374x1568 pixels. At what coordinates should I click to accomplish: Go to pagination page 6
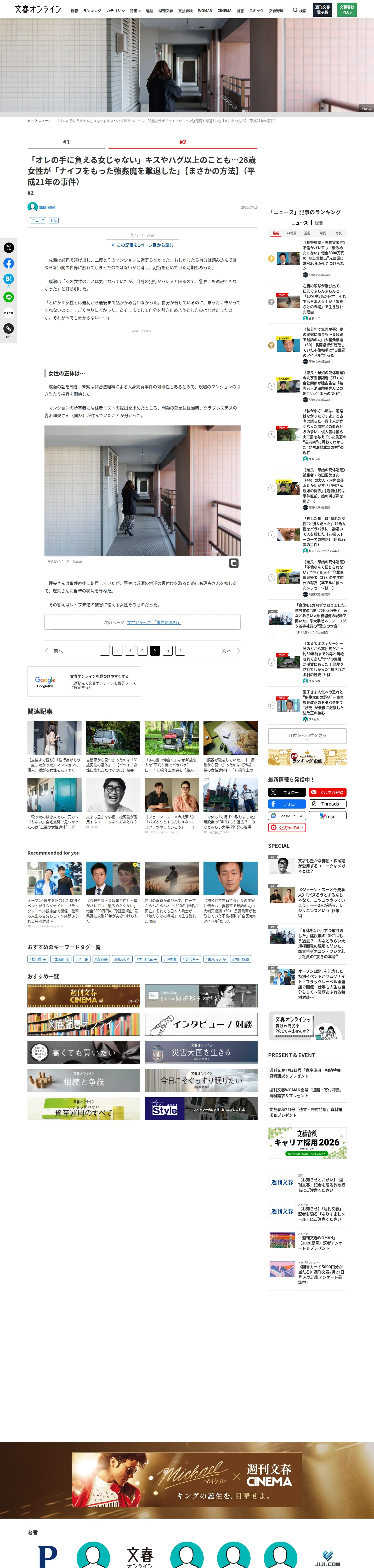pos(167,651)
